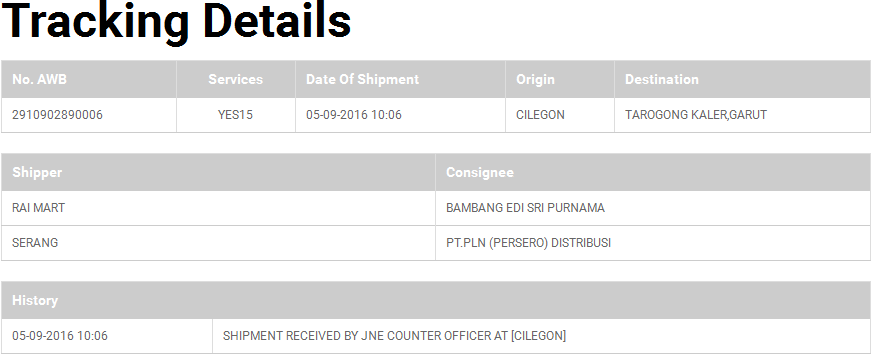The height and width of the screenshot is (363, 881).
Task: Select the AWB number 2910902890006
Action: (57, 115)
